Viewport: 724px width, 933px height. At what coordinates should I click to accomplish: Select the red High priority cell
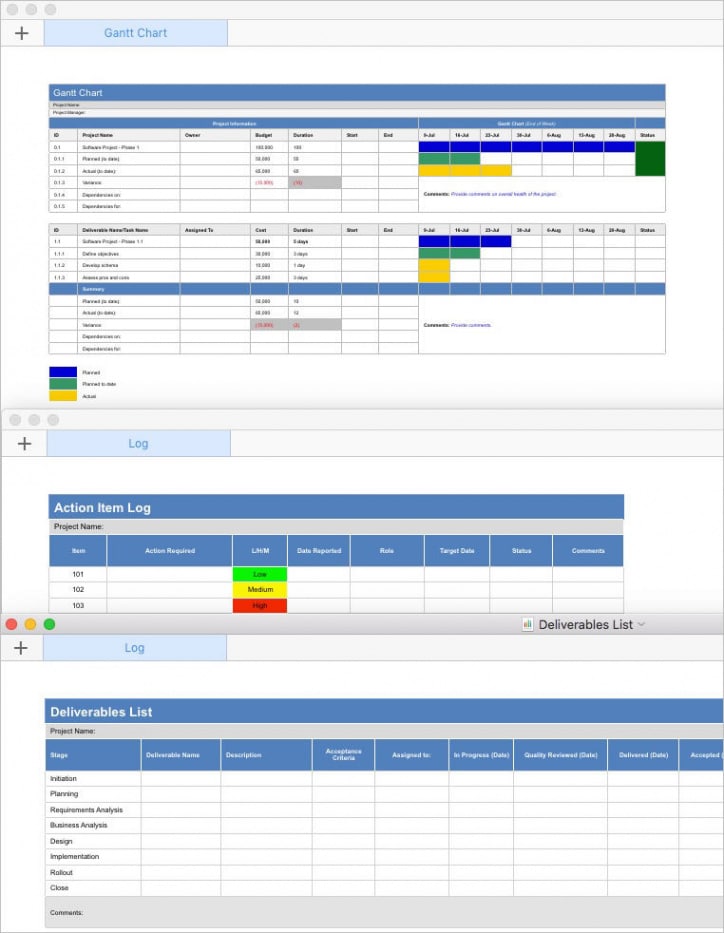pos(259,606)
